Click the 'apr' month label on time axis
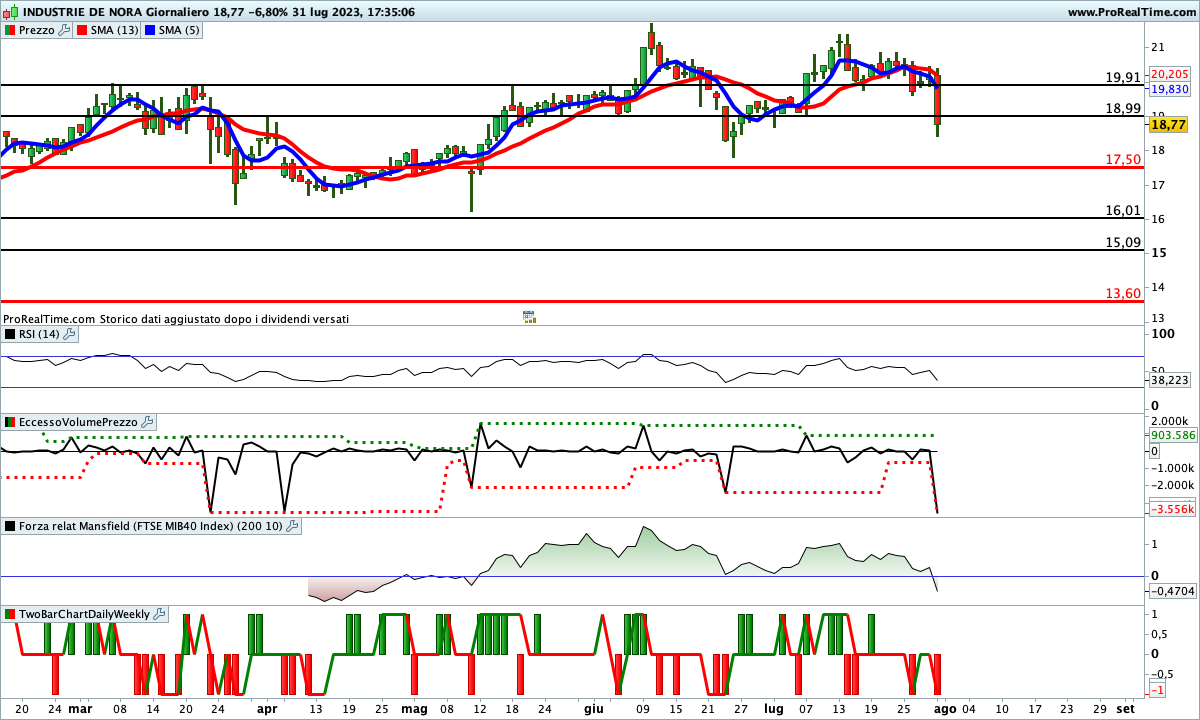This screenshot has height=720, width=1200. click(267, 707)
